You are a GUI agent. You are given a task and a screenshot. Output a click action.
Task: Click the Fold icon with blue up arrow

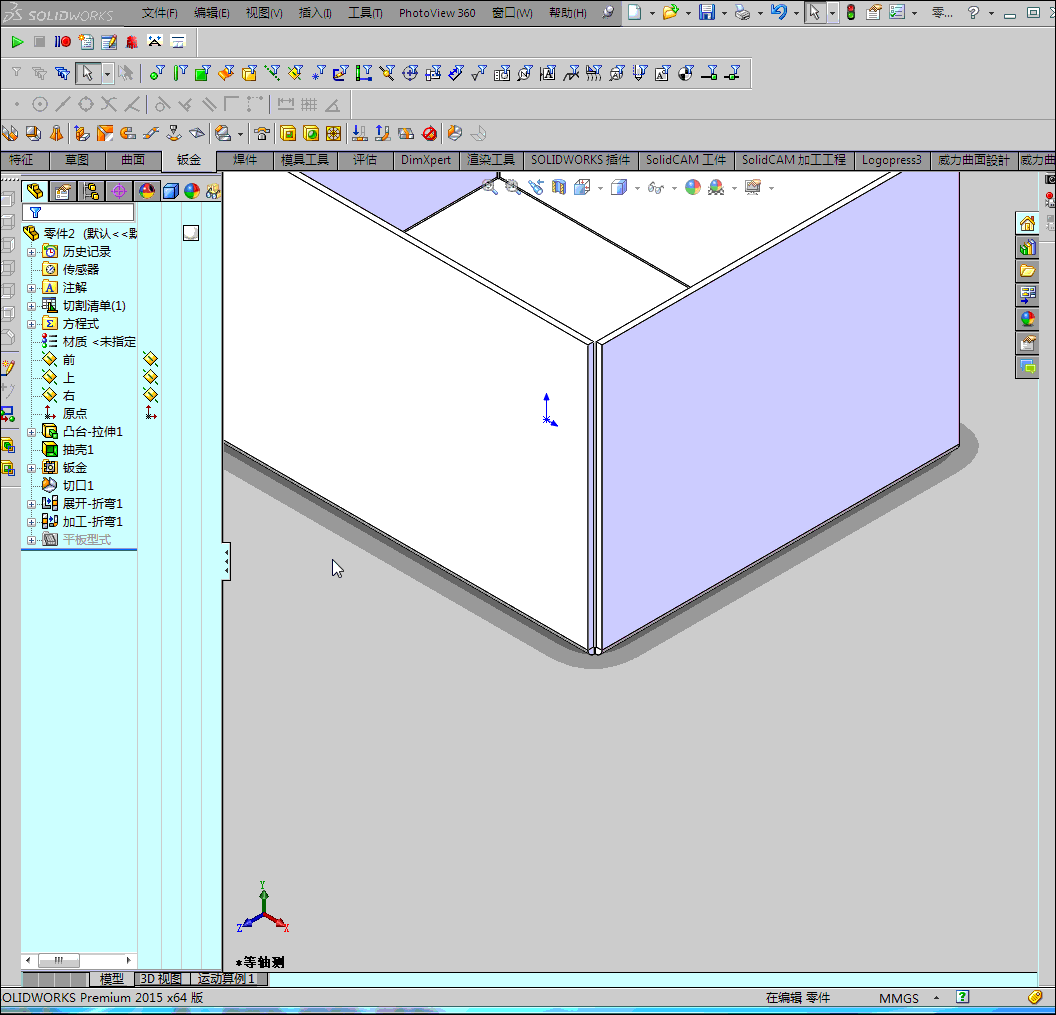click(383, 133)
